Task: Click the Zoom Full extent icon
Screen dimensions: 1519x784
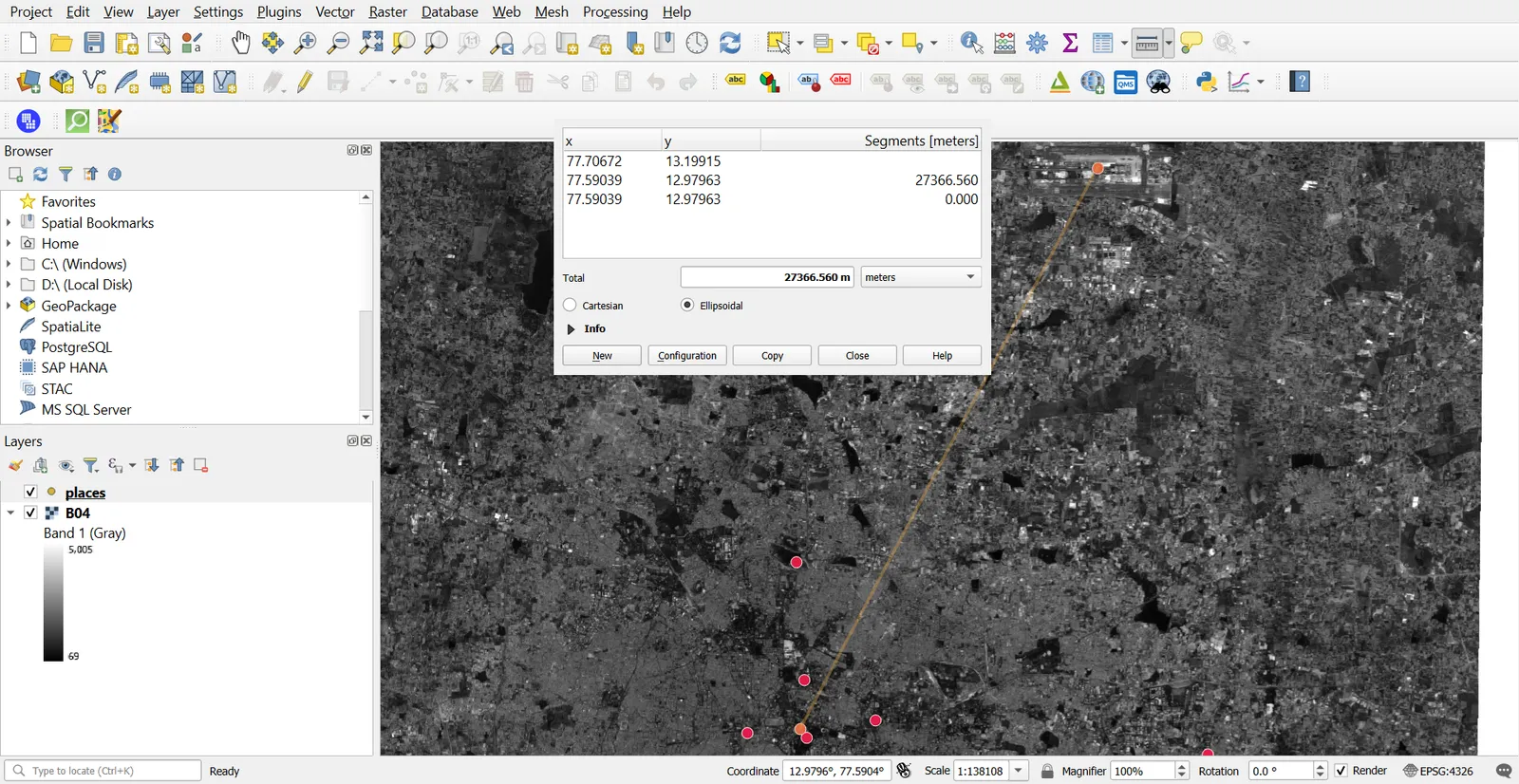Action: tap(371, 43)
